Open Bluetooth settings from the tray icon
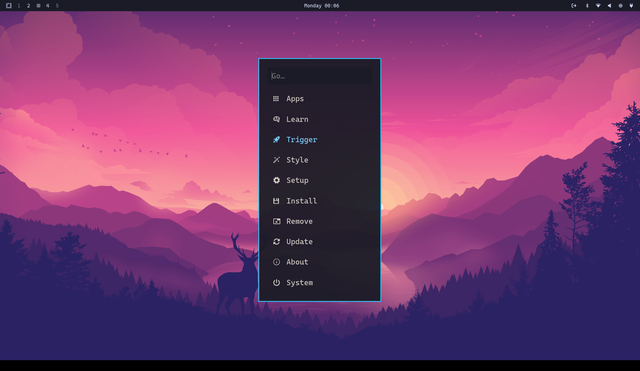The height and width of the screenshot is (371, 640). (587, 6)
